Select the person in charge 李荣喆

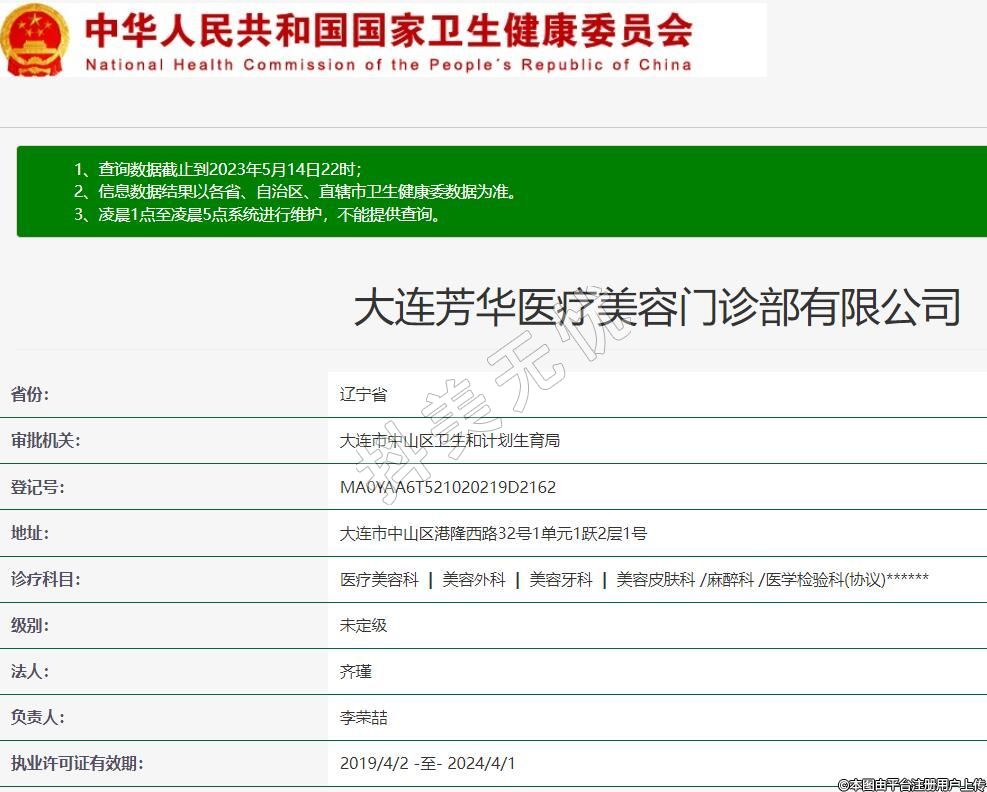[x=363, y=717]
